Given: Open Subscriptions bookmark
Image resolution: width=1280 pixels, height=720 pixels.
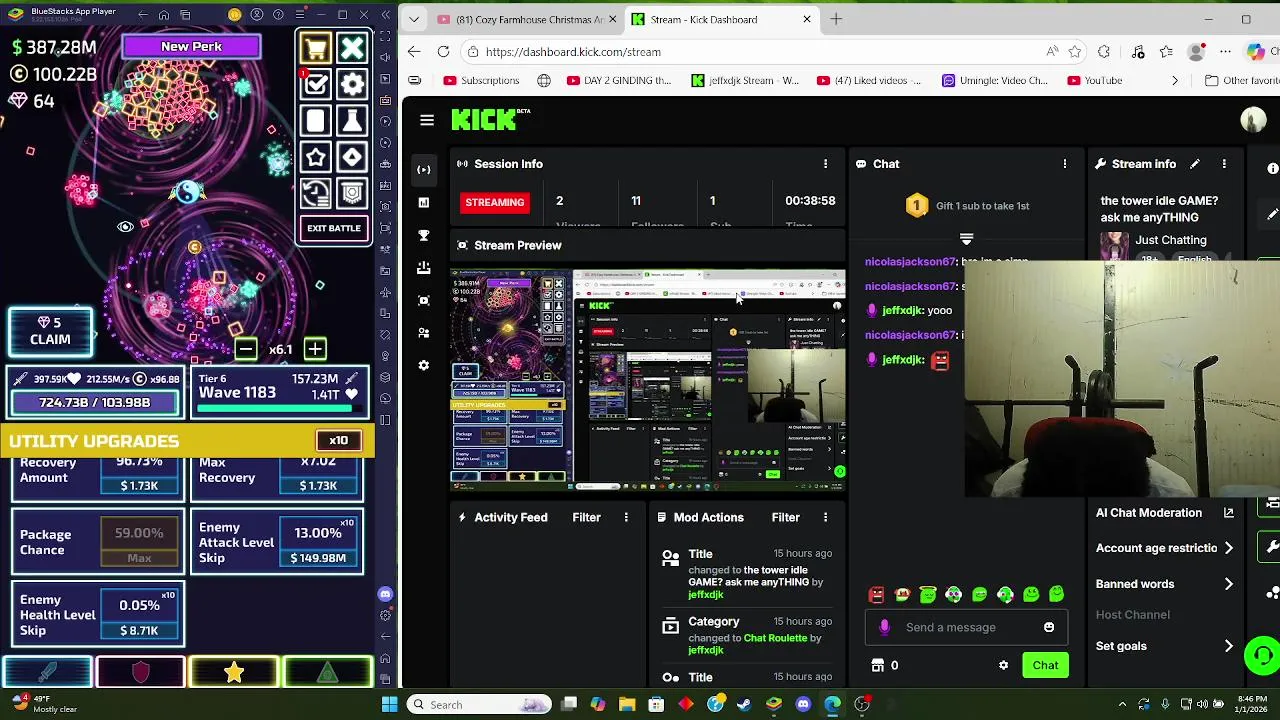Looking at the screenshot, I should [x=480, y=80].
